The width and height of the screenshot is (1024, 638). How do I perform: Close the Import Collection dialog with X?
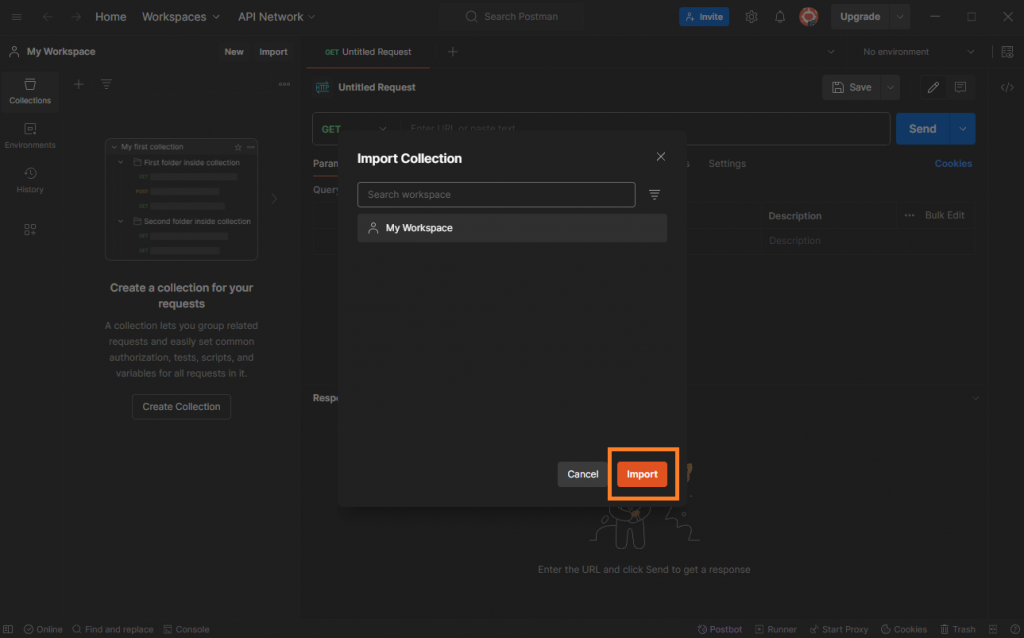pyautogui.click(x=660, y=157)
